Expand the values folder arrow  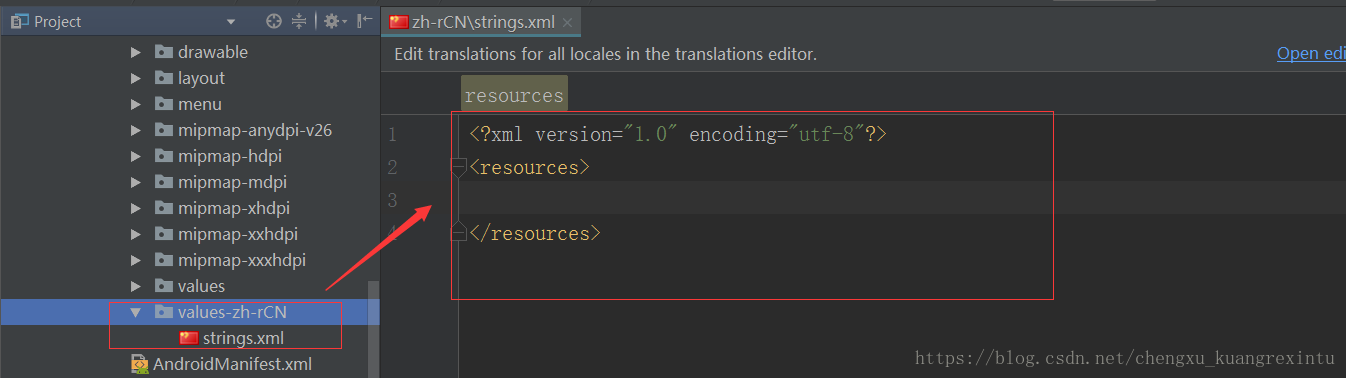click(136, 286)
